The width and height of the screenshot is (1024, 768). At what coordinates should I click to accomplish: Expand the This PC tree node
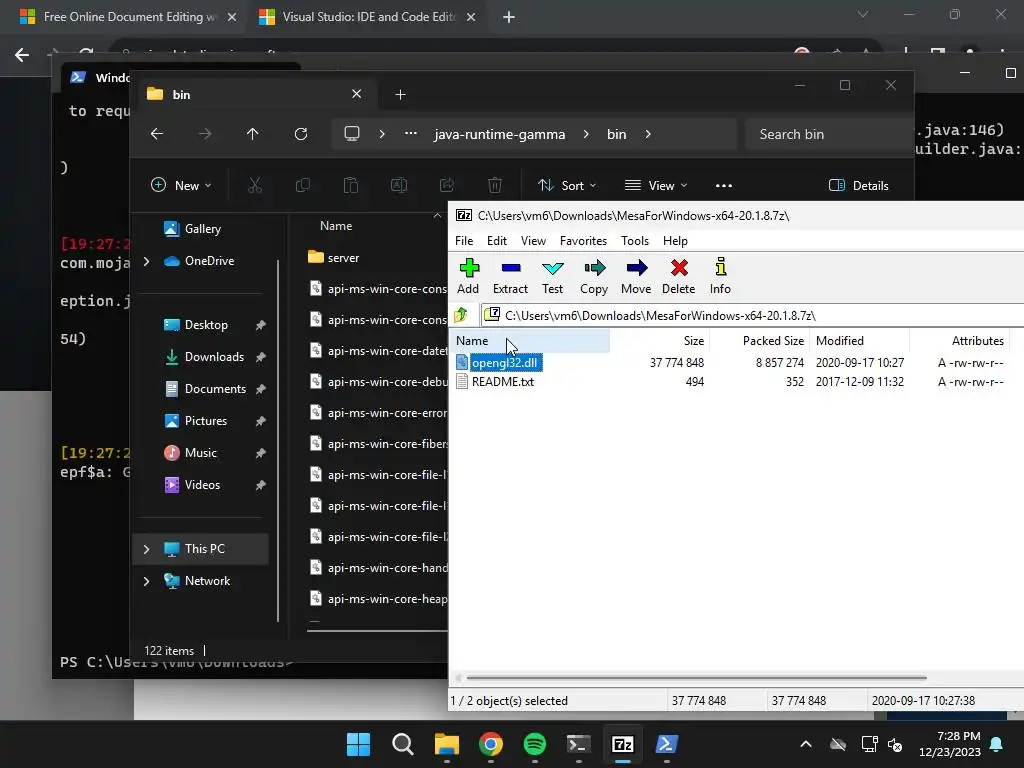[x=146, y=549]
